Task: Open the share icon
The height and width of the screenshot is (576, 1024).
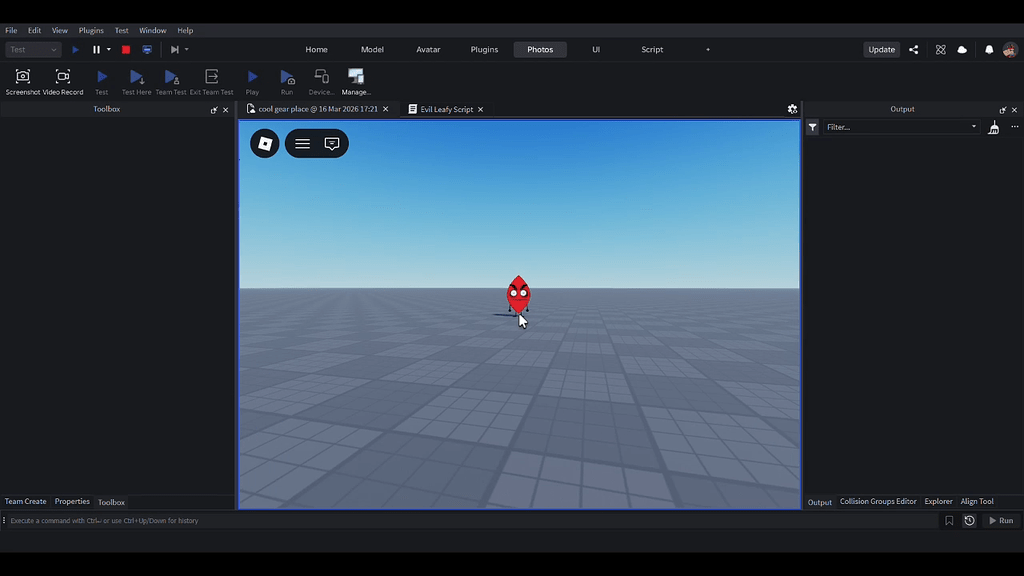Action: click(x=914, y=50)
